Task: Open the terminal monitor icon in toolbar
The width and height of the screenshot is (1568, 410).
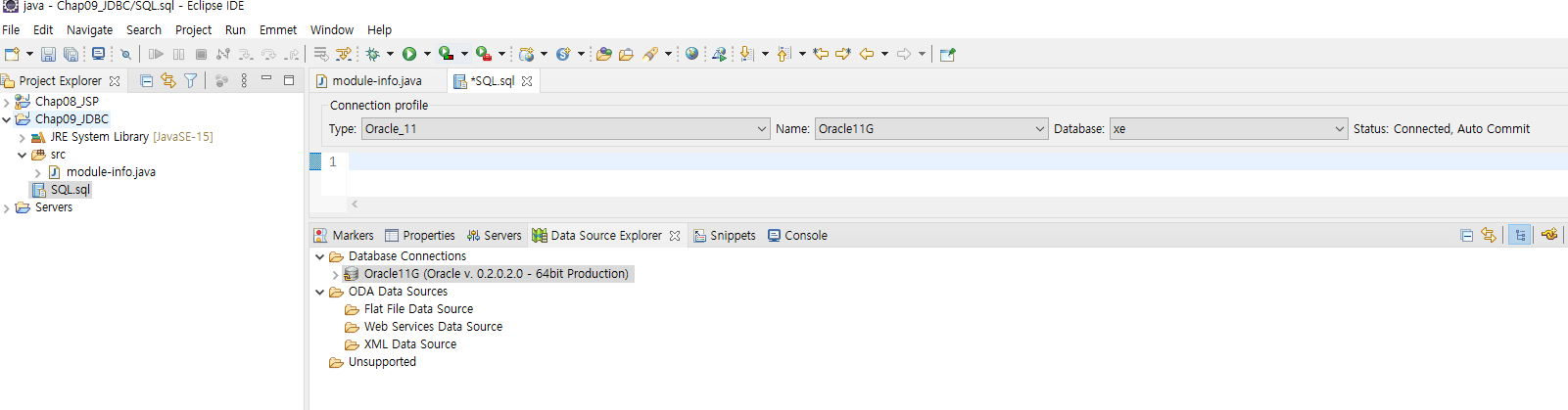Action: [x=98, y=54]
